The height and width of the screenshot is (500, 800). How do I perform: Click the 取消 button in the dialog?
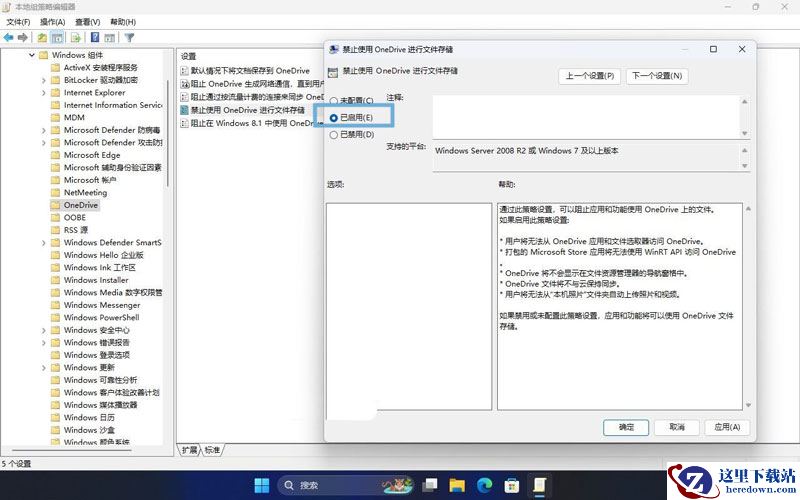[677, 427]
